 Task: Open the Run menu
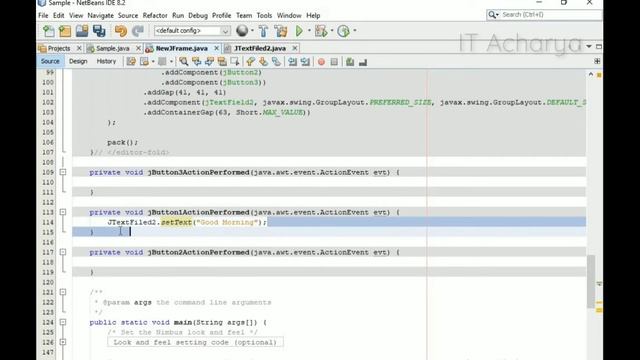point(178,16)
